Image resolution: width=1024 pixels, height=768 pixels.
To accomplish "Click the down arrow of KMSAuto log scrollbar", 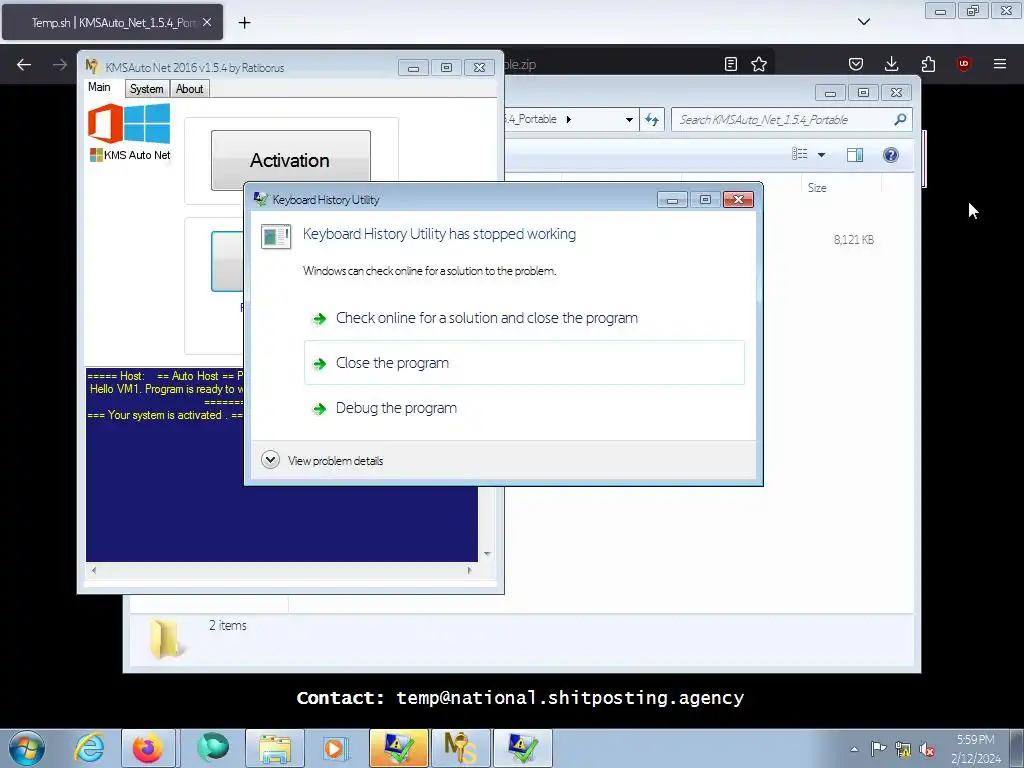I will 487,554.
